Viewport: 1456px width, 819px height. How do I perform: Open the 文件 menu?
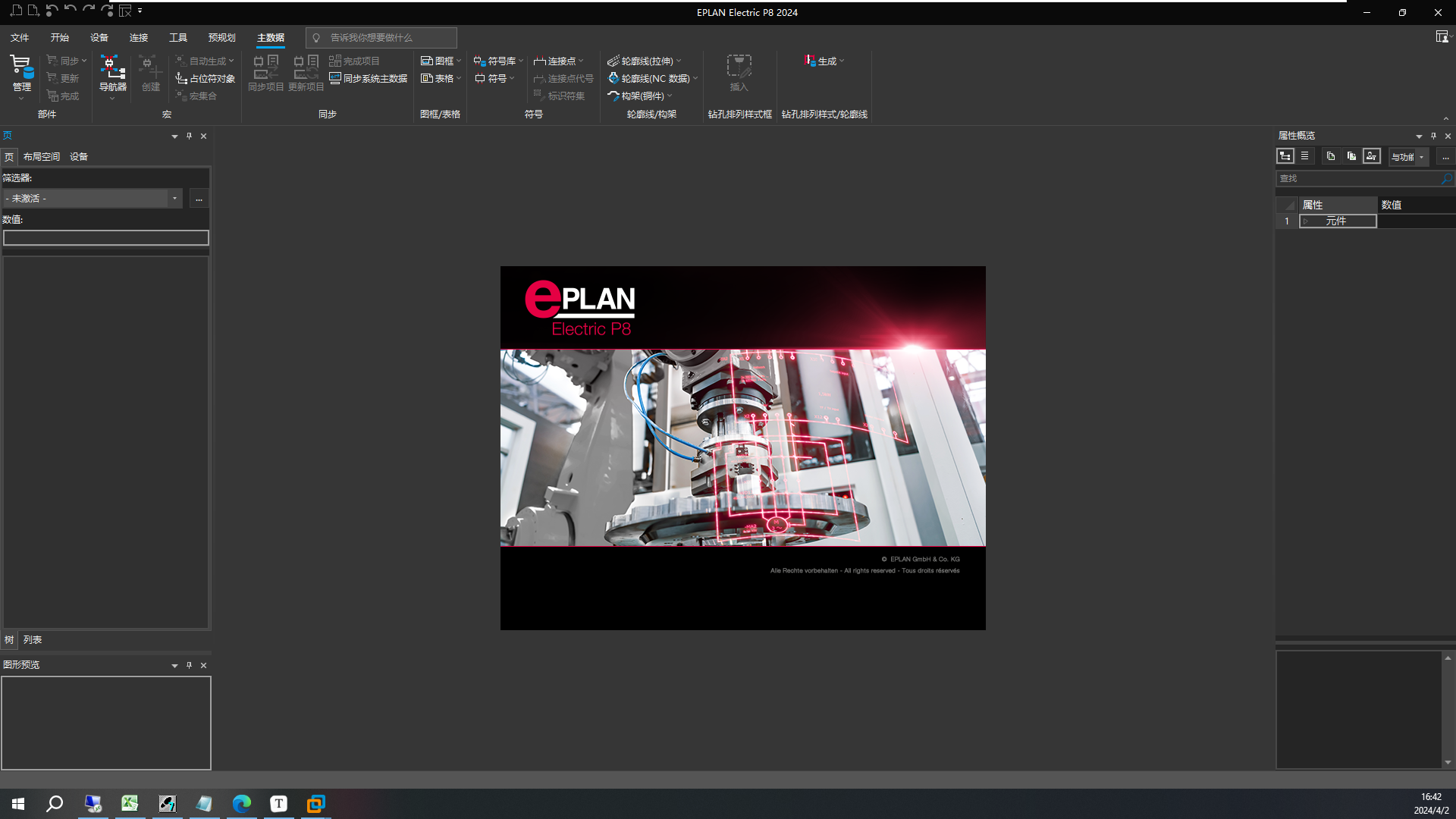(x=20, y=37)
